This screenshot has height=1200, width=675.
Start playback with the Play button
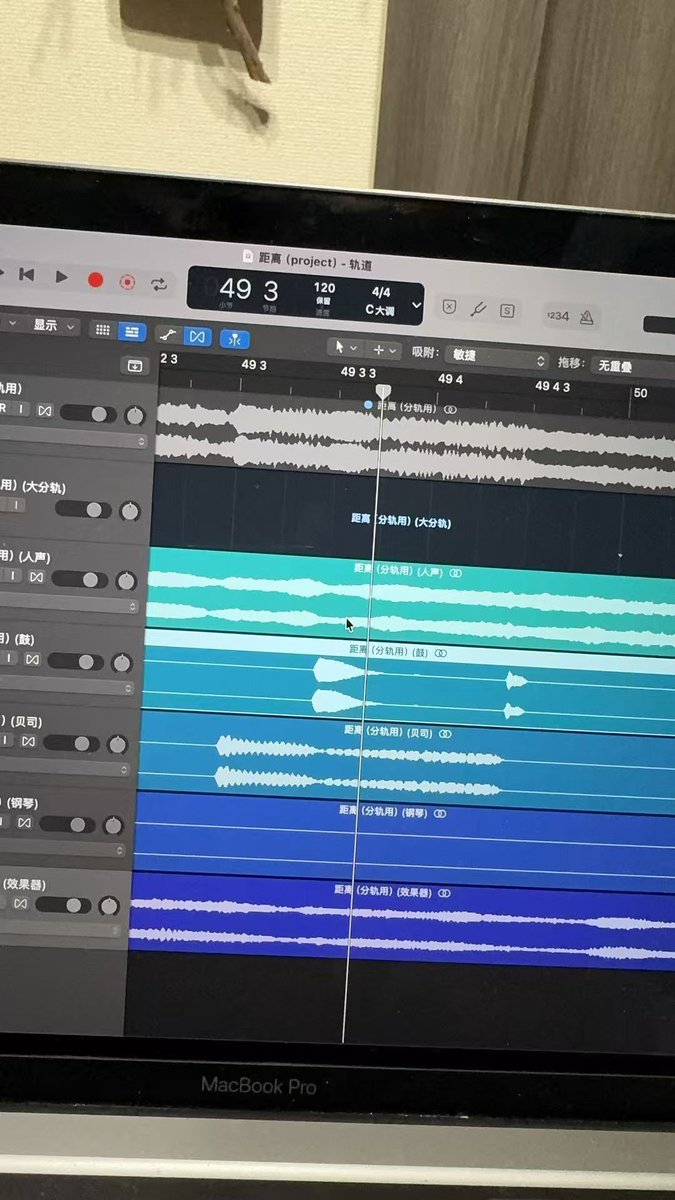coord(61,277)
